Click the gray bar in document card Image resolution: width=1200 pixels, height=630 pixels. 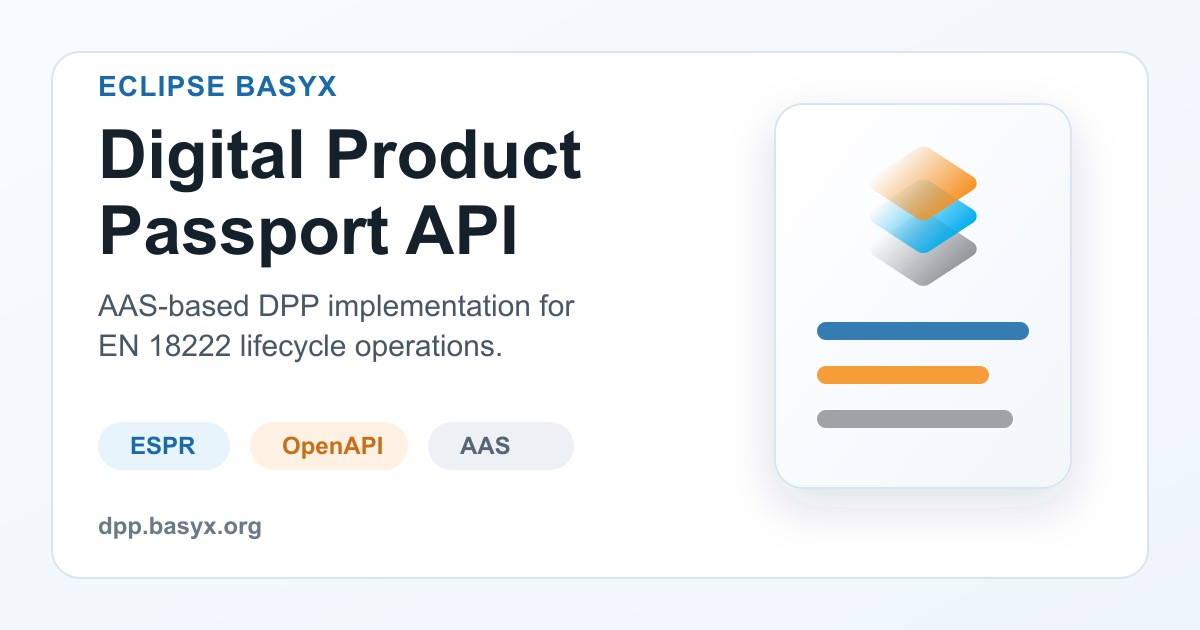(915, 419)
